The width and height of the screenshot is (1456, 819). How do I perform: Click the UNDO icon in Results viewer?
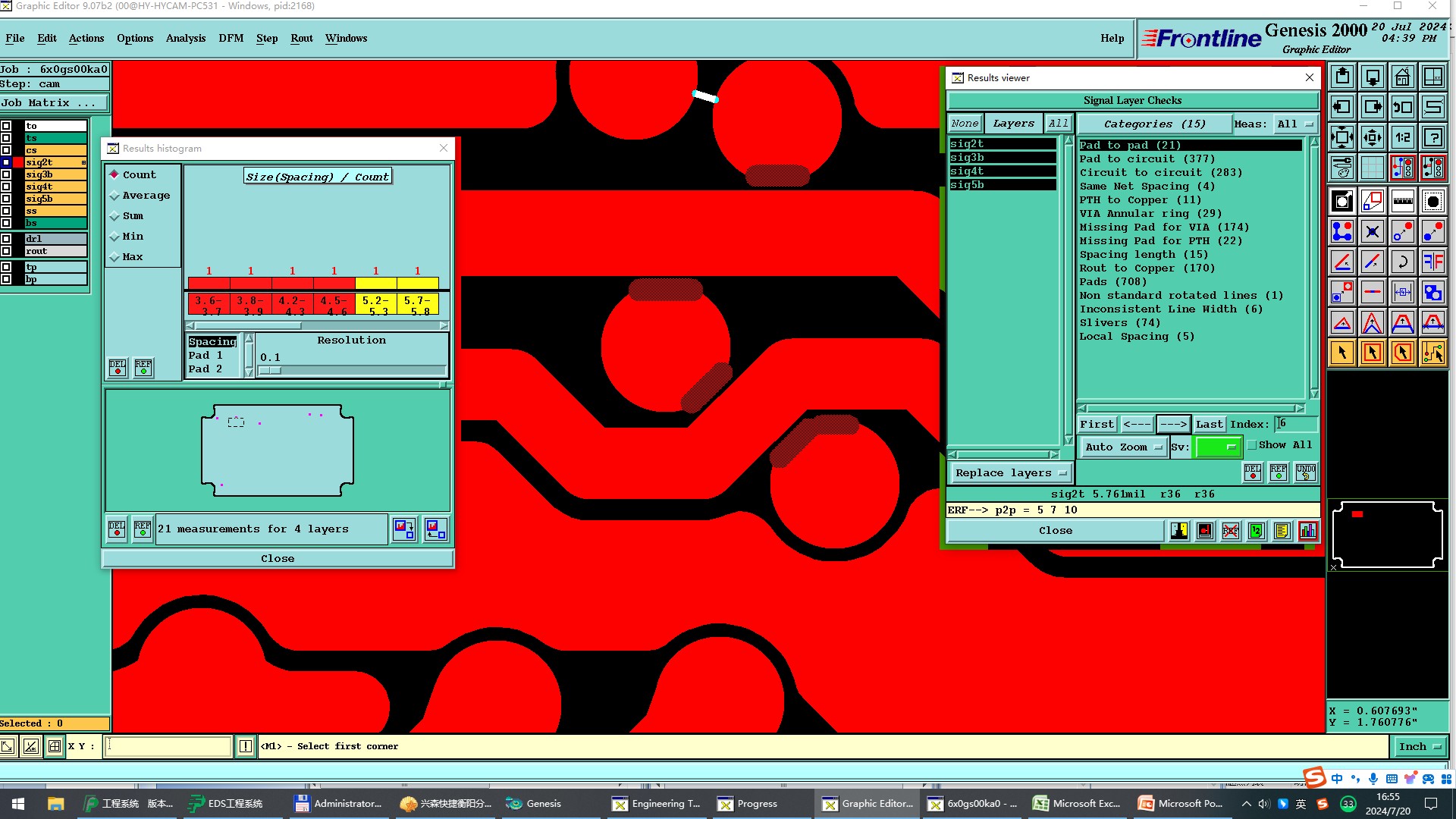click(1305, 472)
